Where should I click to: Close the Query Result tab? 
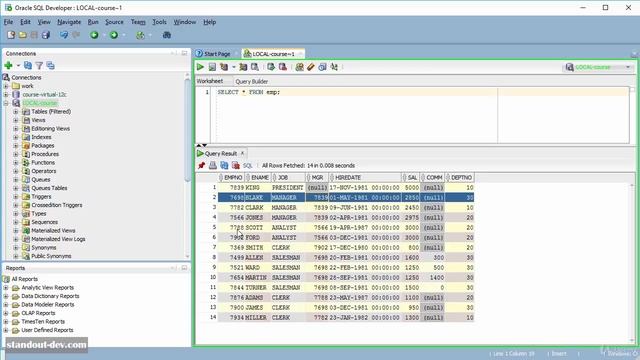[242, 153]
